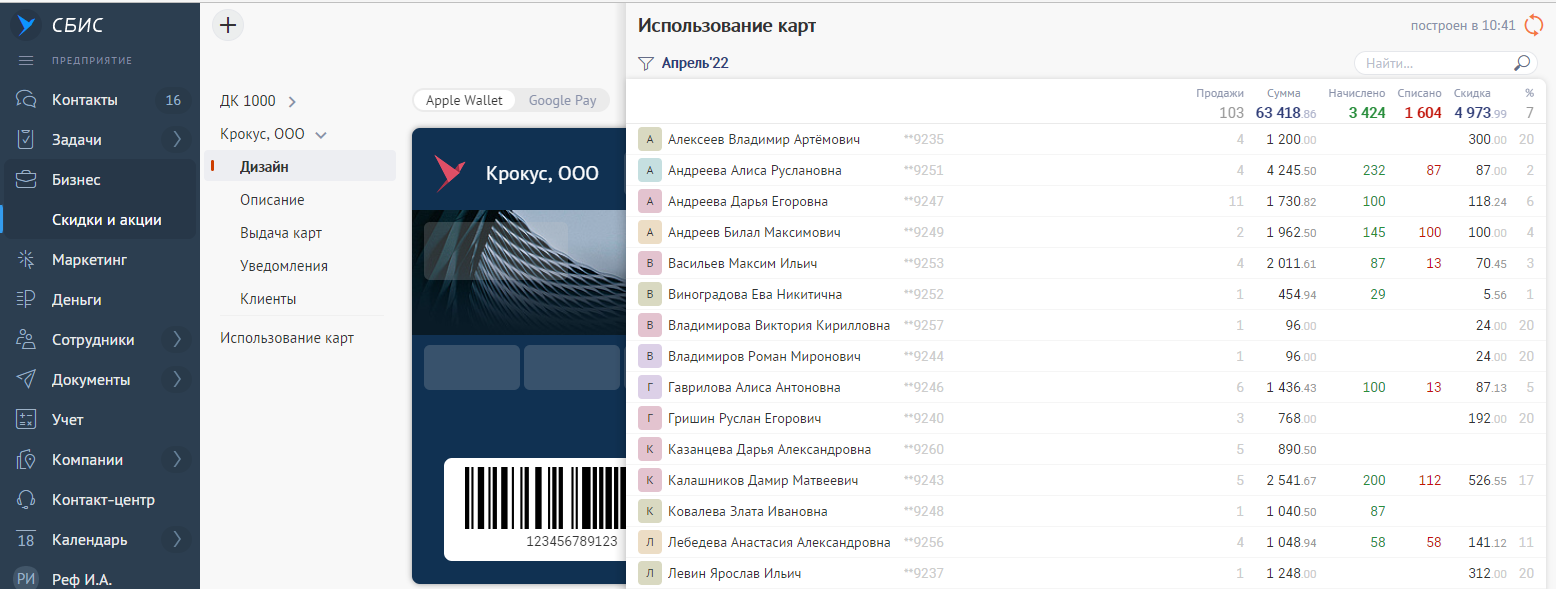
Task: Click the round plus add button
Action: point(228,26)
